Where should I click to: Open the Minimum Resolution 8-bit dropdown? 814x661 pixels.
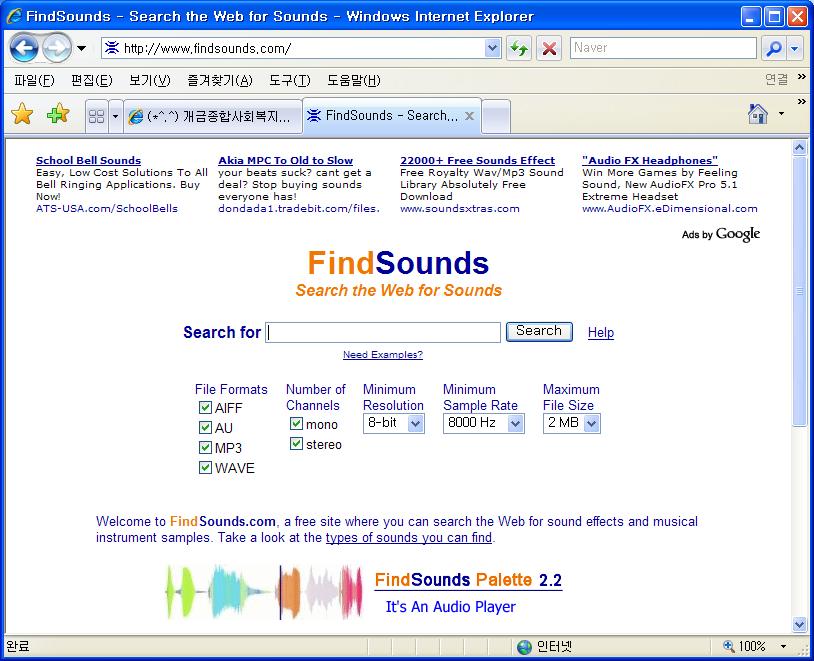point(394,423)
